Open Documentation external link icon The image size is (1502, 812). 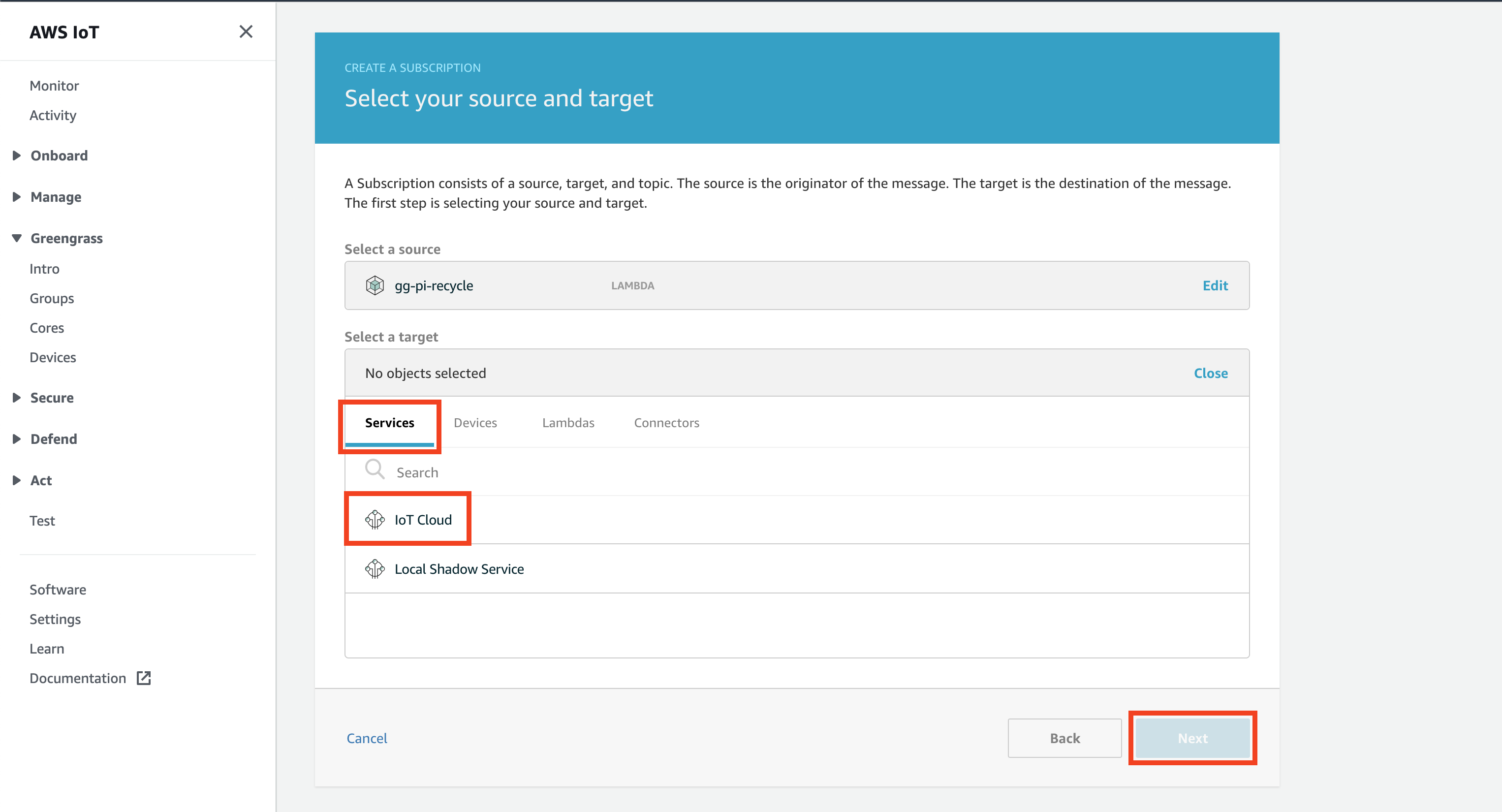tap(143, 678)
